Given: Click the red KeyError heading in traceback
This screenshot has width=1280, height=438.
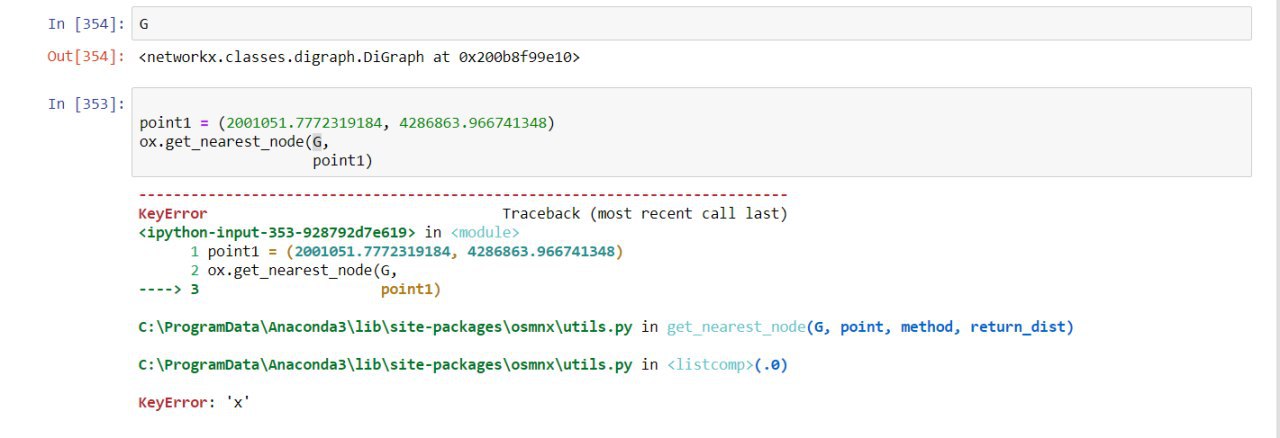Looking at the screenshot, I should pyautogui.click(x=173, y=214).
